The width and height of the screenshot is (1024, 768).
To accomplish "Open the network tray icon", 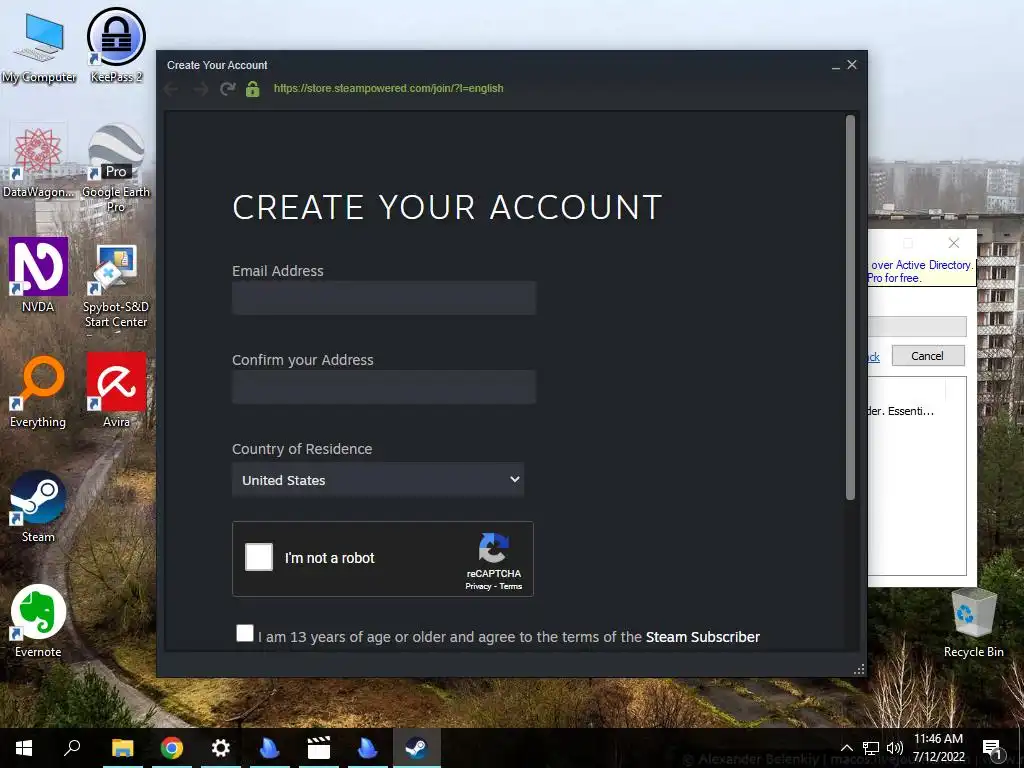I will pyautogui.click(x=871, y=748).
